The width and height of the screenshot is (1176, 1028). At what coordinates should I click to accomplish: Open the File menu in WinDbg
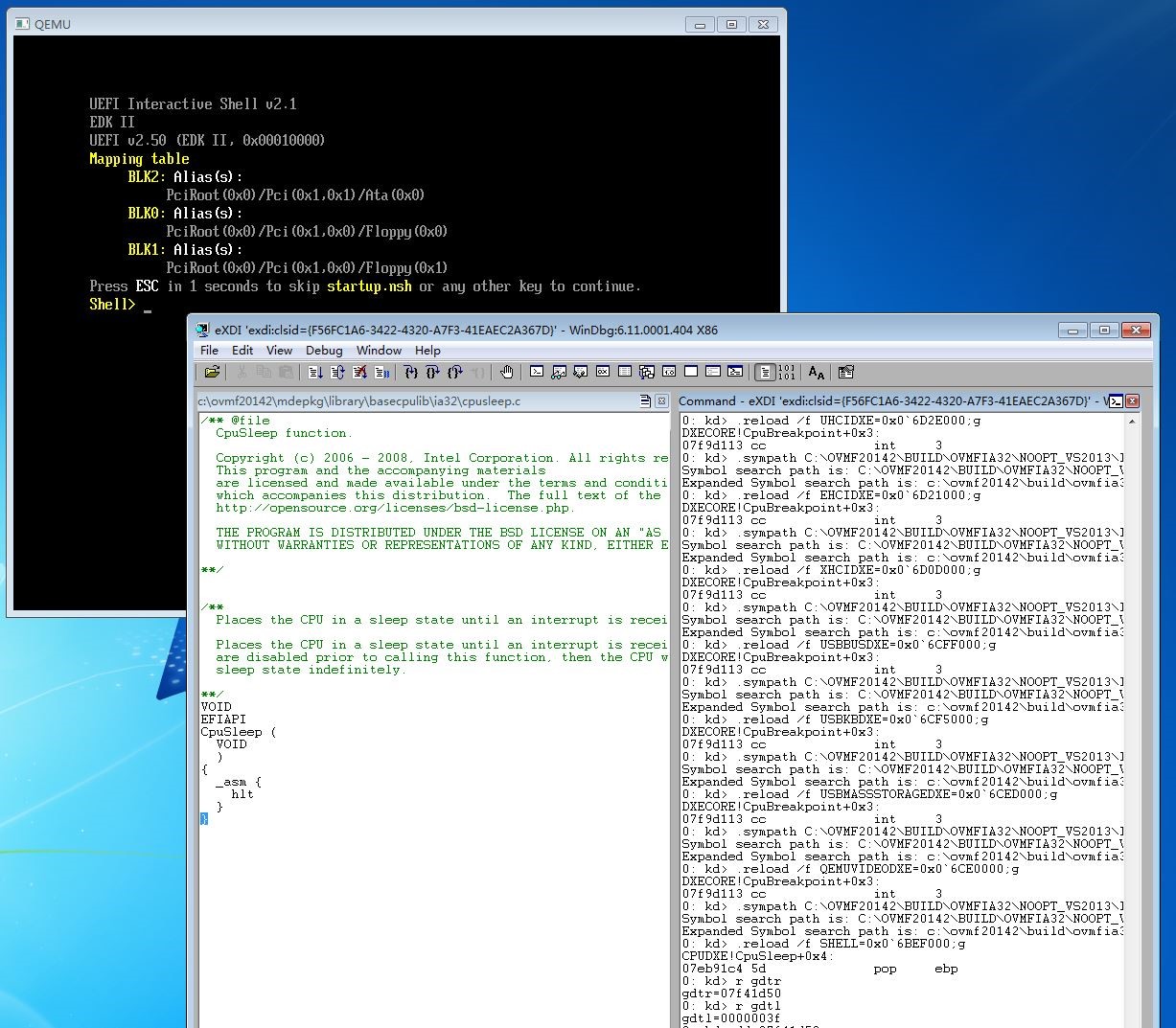(x=209, y=350)
